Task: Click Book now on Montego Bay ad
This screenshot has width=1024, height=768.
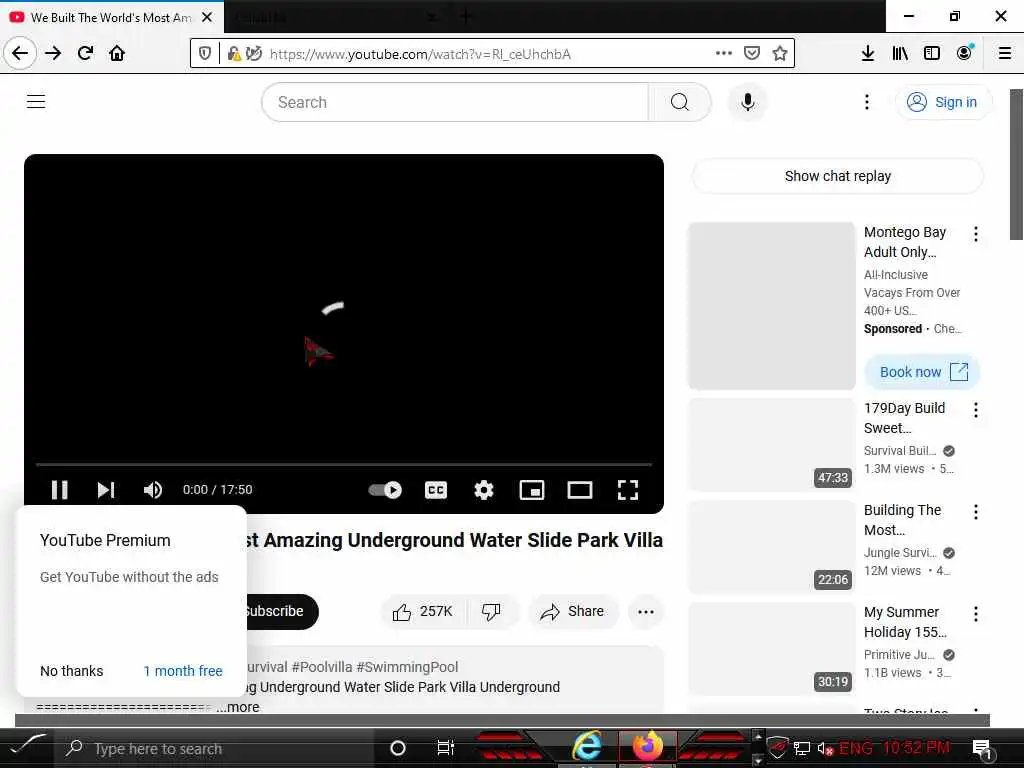Action: point(922,372)
